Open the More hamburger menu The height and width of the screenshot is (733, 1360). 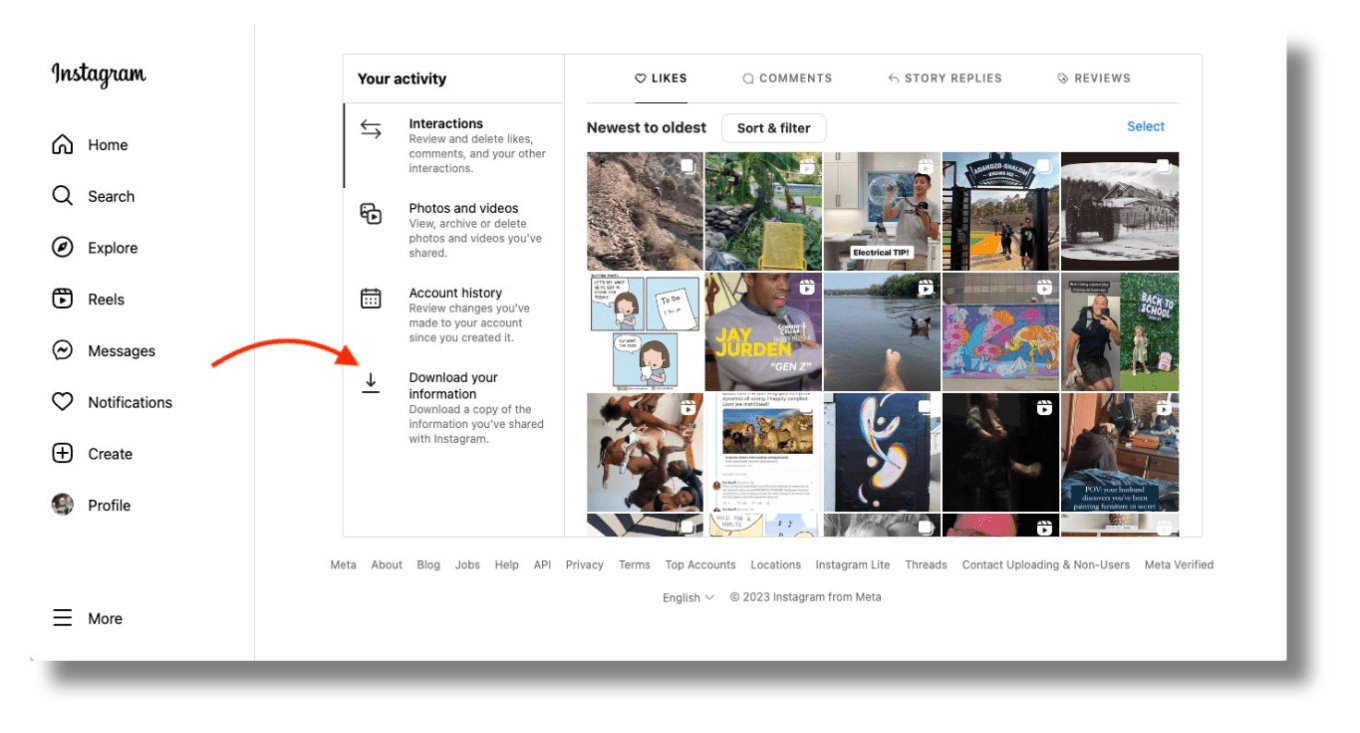coord(62,618)
